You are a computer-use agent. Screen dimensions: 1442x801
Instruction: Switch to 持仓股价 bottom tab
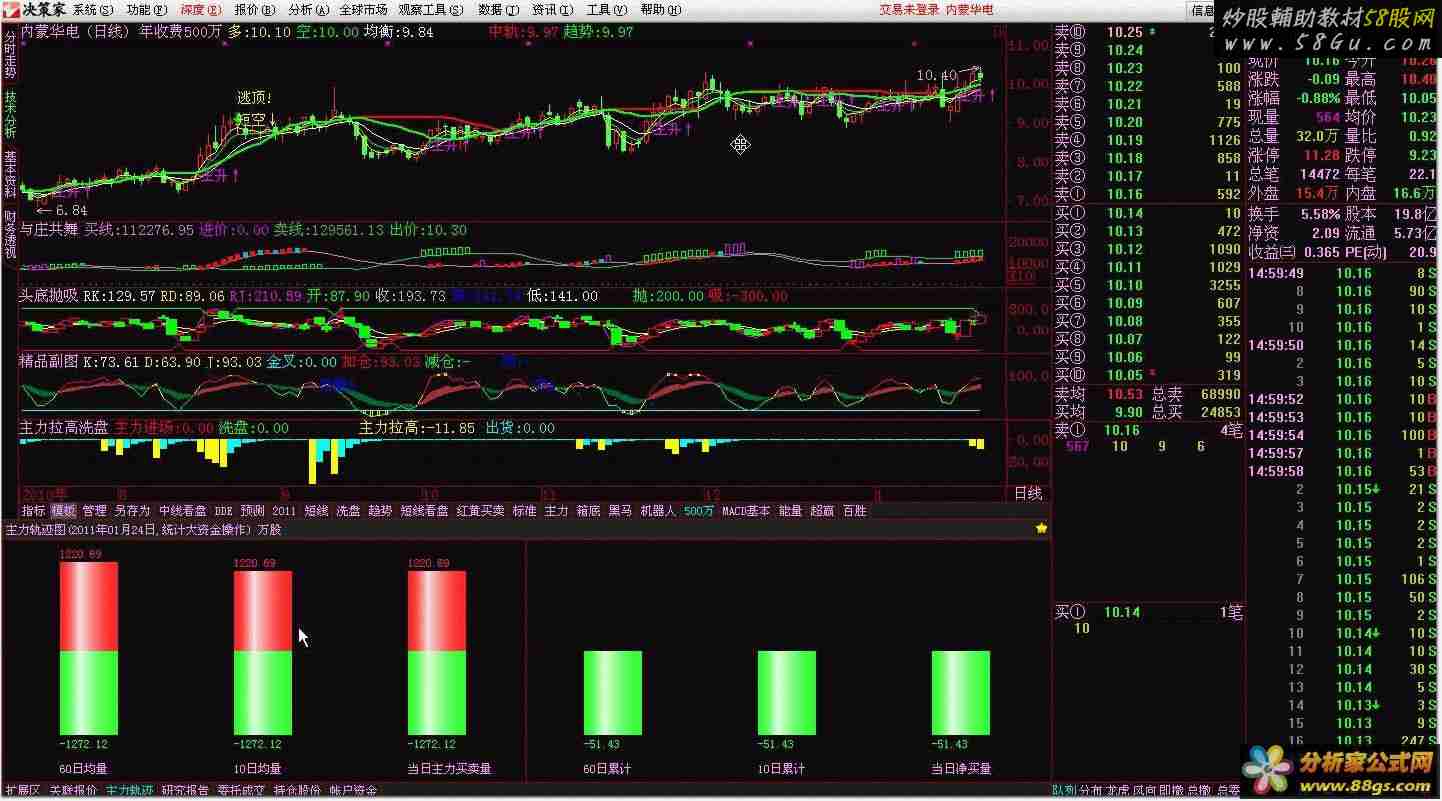tap(297, 791)
